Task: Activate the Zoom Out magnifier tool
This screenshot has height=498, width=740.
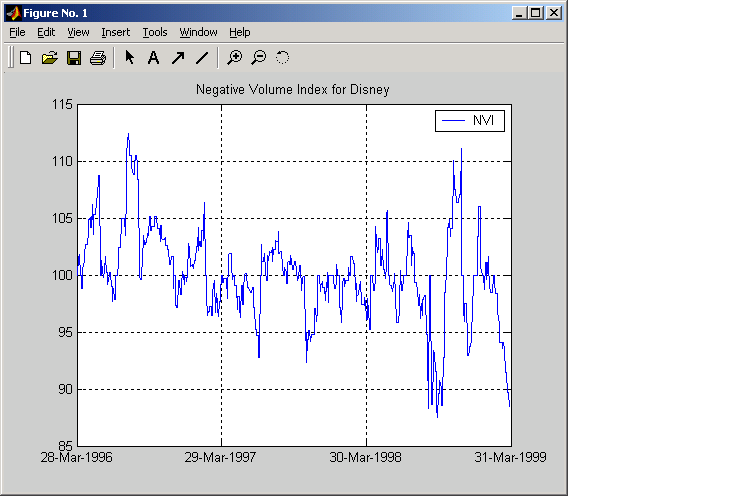Action: 258,58
